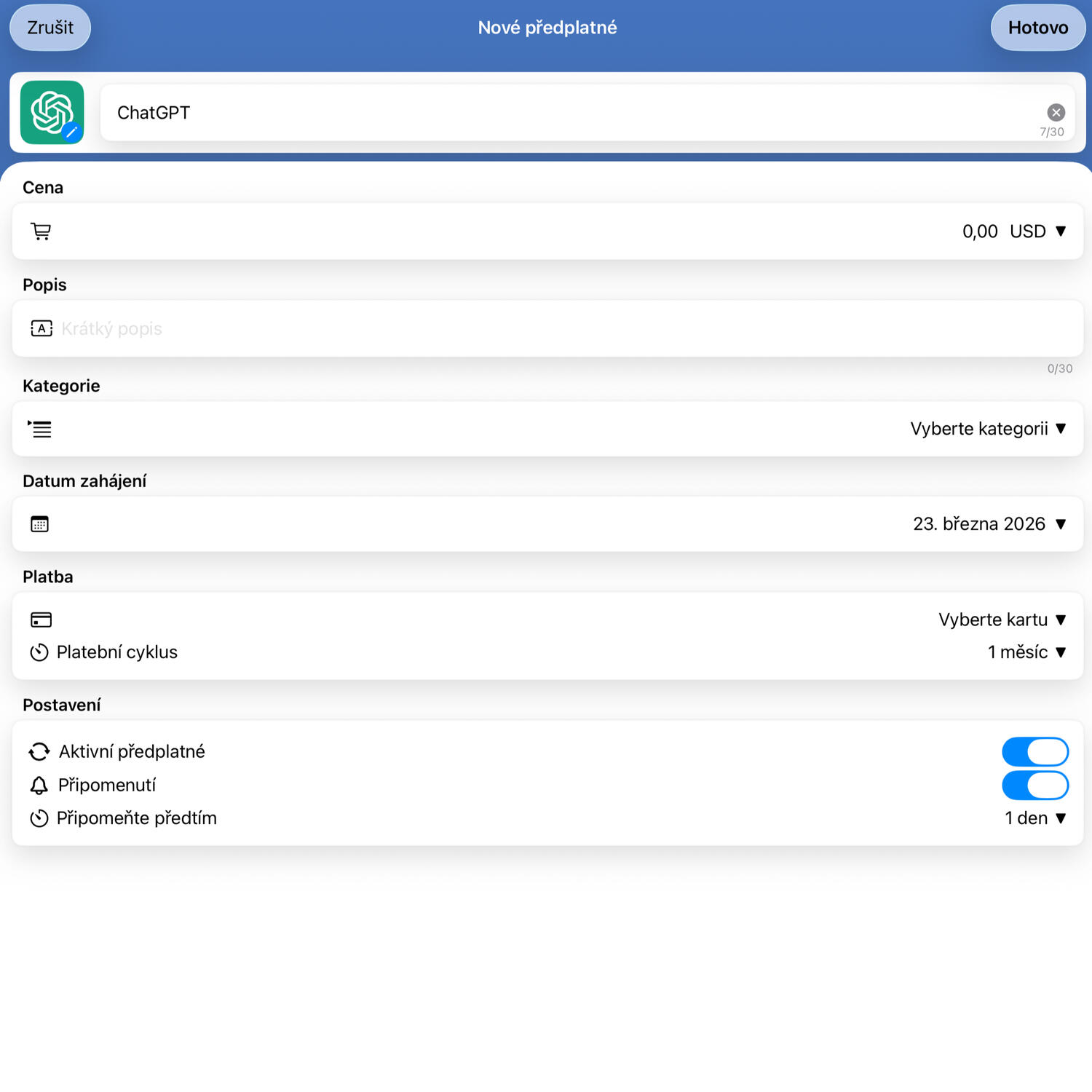Click the credit card payment icon
This screenshot has width=1092, height=1092.
pos(41,620)
